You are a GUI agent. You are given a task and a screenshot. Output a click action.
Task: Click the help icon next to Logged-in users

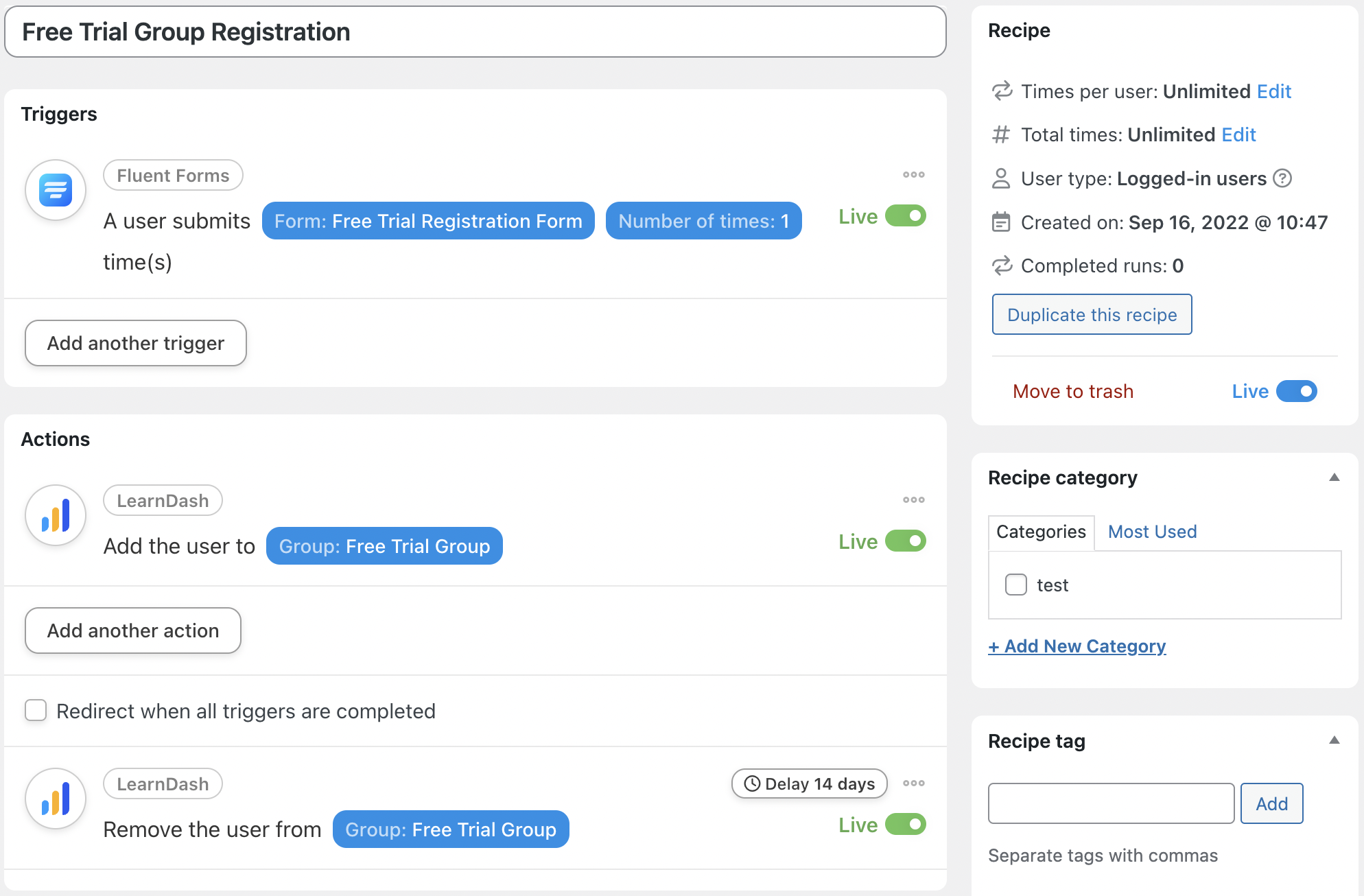[x=1282, y=178]
